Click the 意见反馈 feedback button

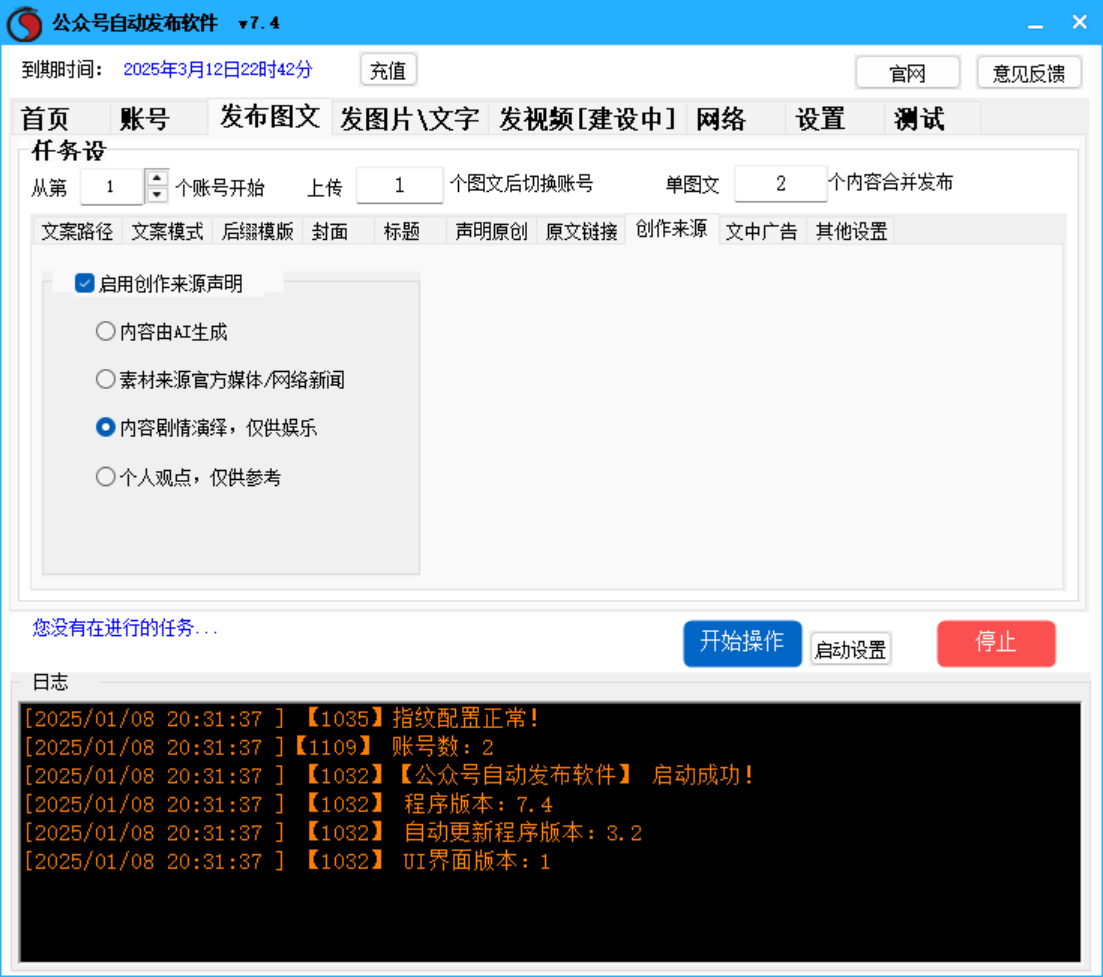[x=1028, y=72]
